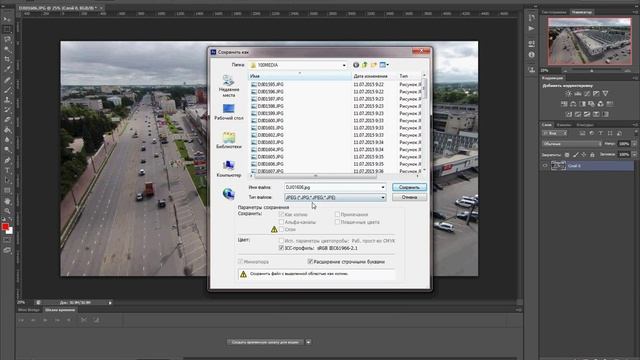Image resolution: width=640 pixels, height=360 pixels.
Task: Add Brightness/Contrast adjustment
Action: pos(569,93)
